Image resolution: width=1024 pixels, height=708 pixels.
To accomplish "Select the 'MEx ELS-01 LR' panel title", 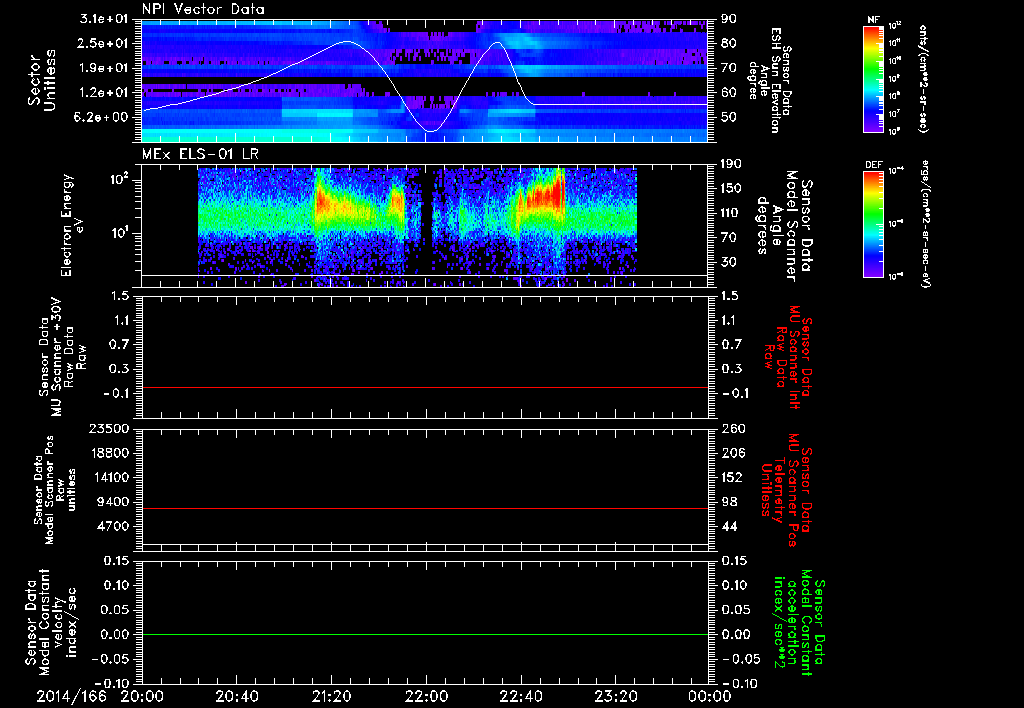I will click(x=200, y=154).
